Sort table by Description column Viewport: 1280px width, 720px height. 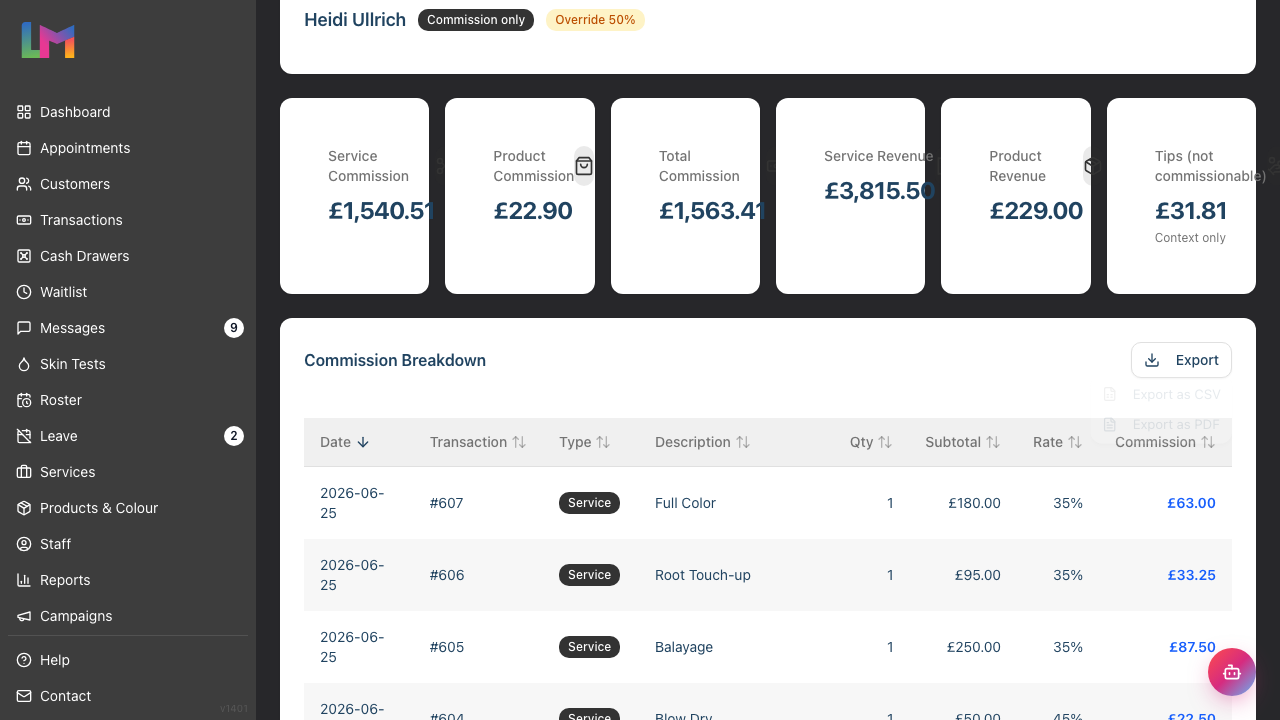point(702,442)
